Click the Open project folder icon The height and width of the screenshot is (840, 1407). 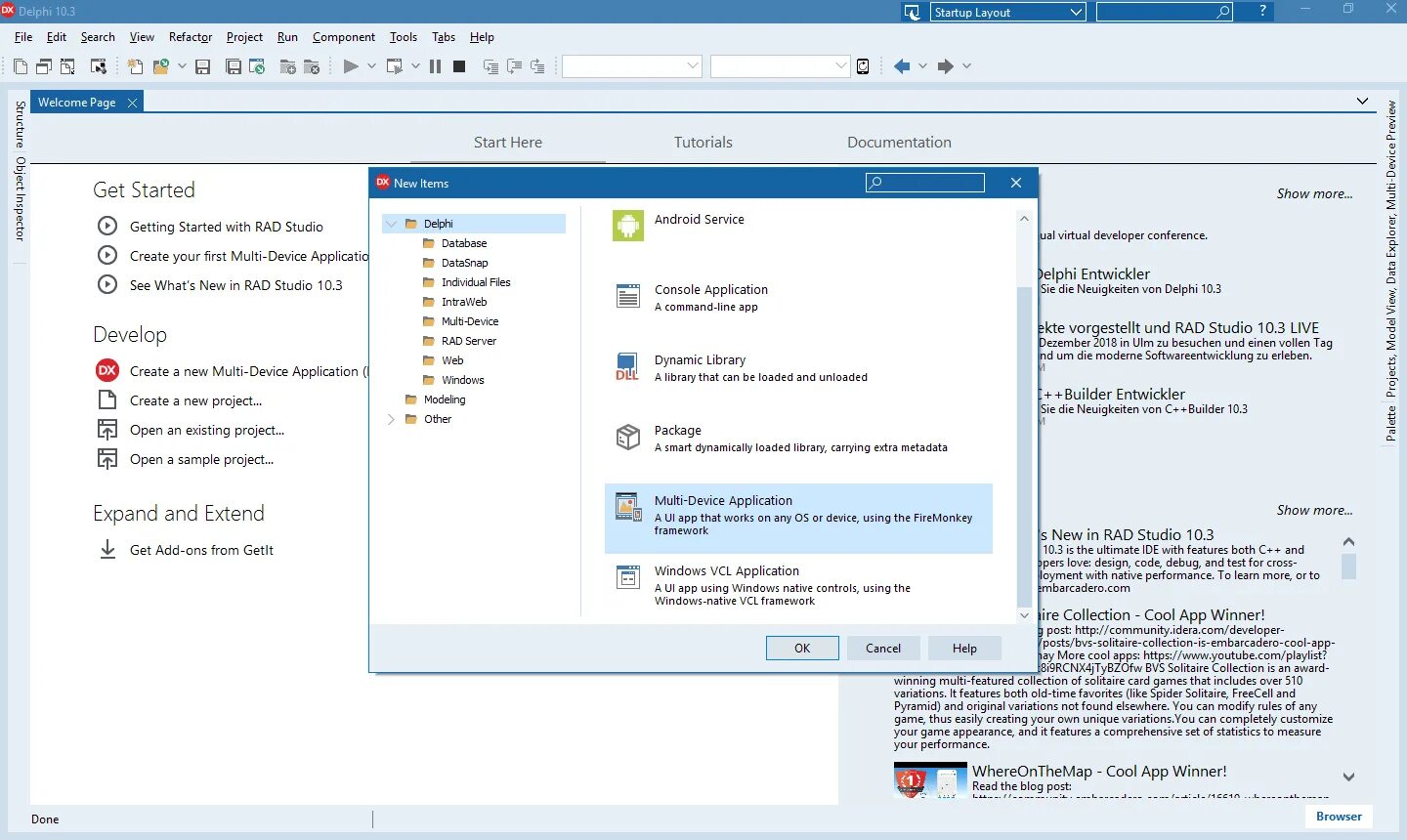point(161,66)
